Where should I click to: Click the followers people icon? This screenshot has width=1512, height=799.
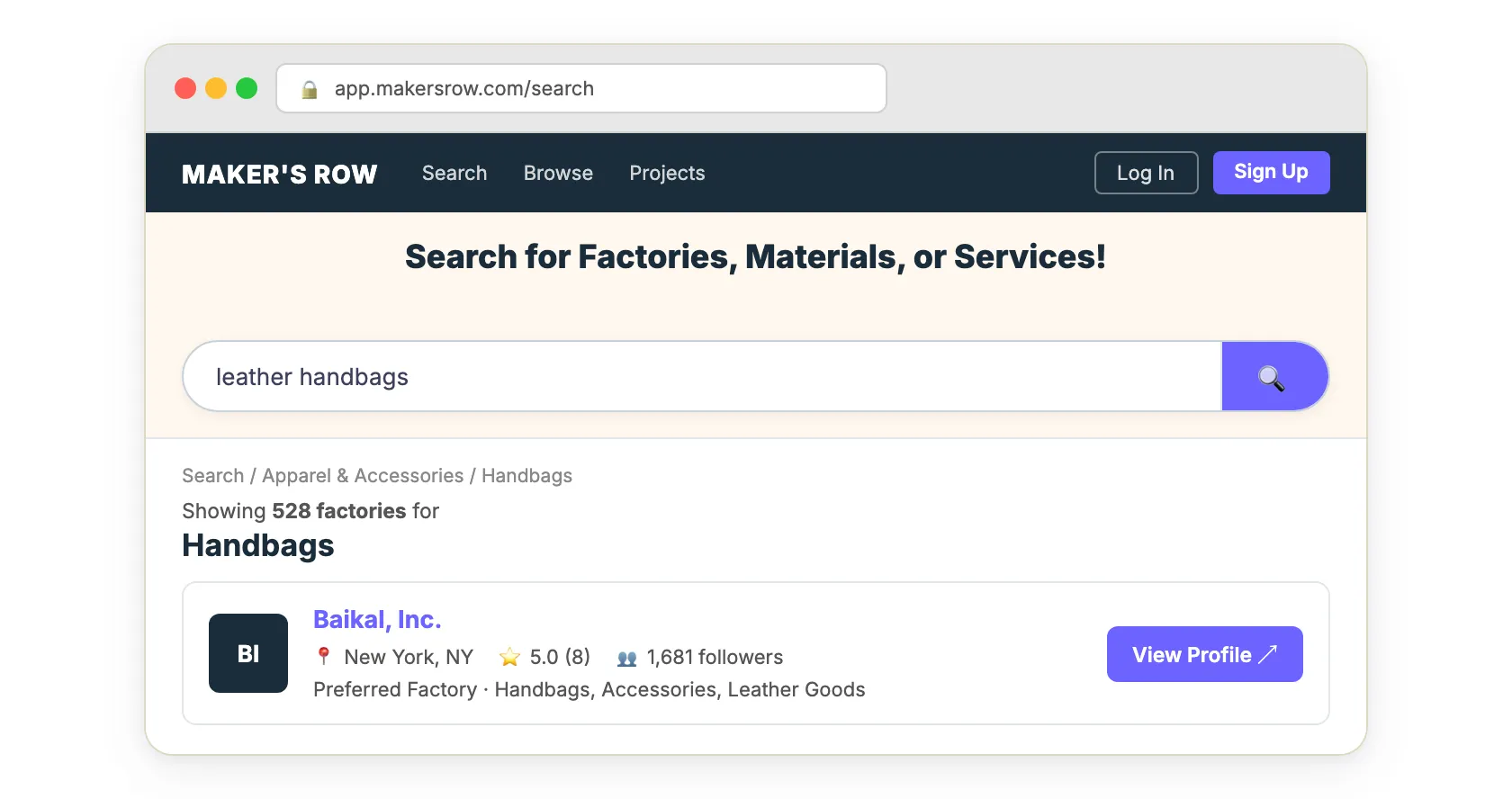tap(627, 659)
